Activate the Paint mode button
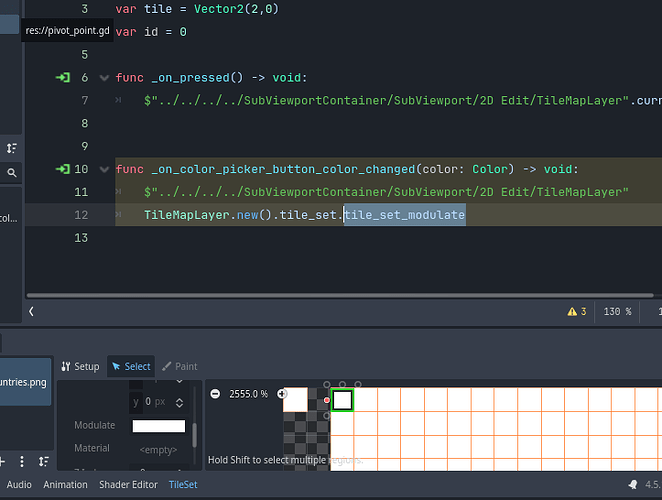This screenshot has height=500, width=662. [180, 366]
